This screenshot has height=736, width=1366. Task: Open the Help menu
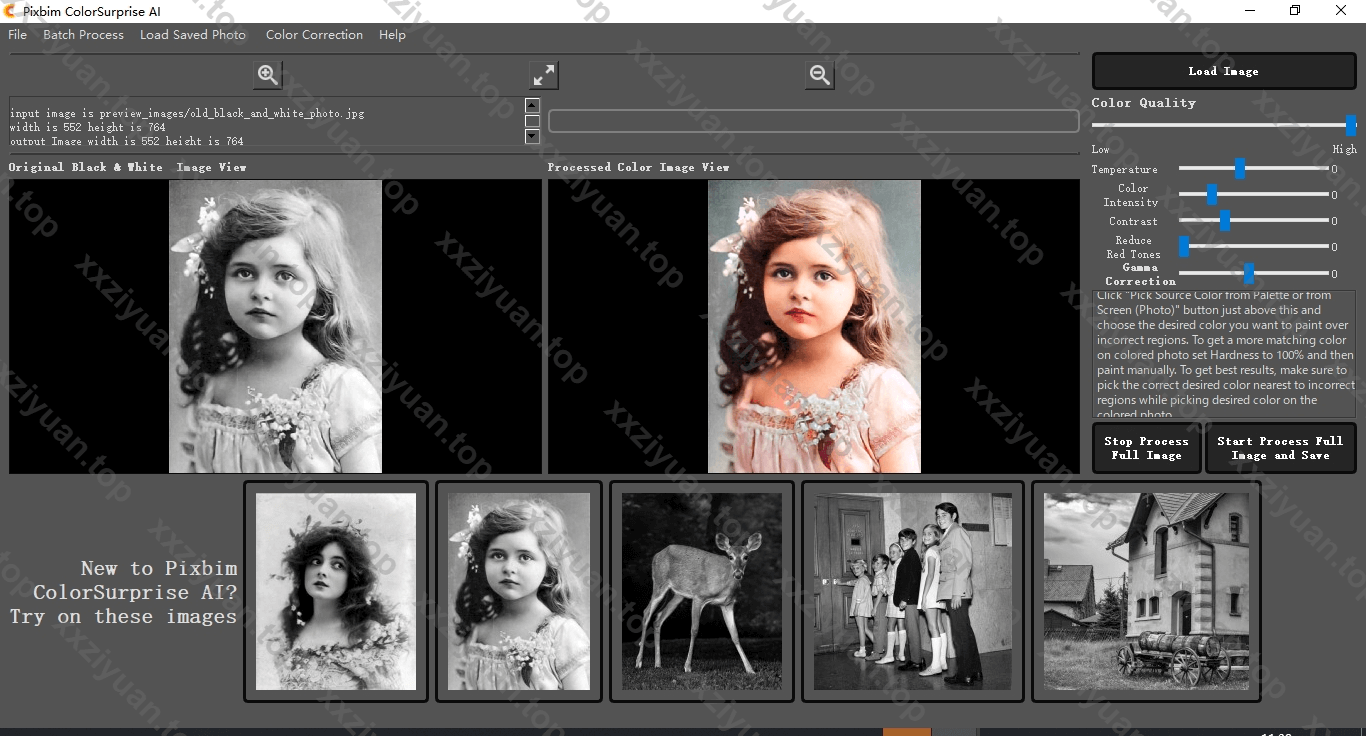[392, 35]
